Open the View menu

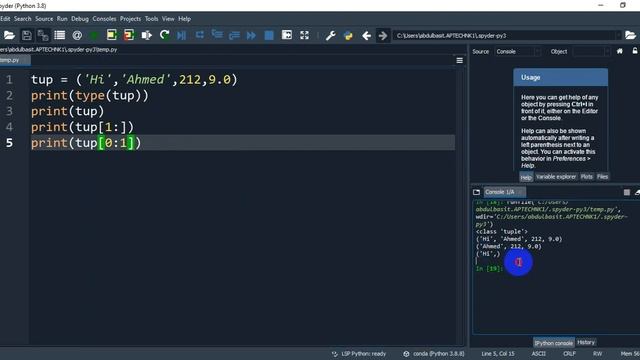168,19
